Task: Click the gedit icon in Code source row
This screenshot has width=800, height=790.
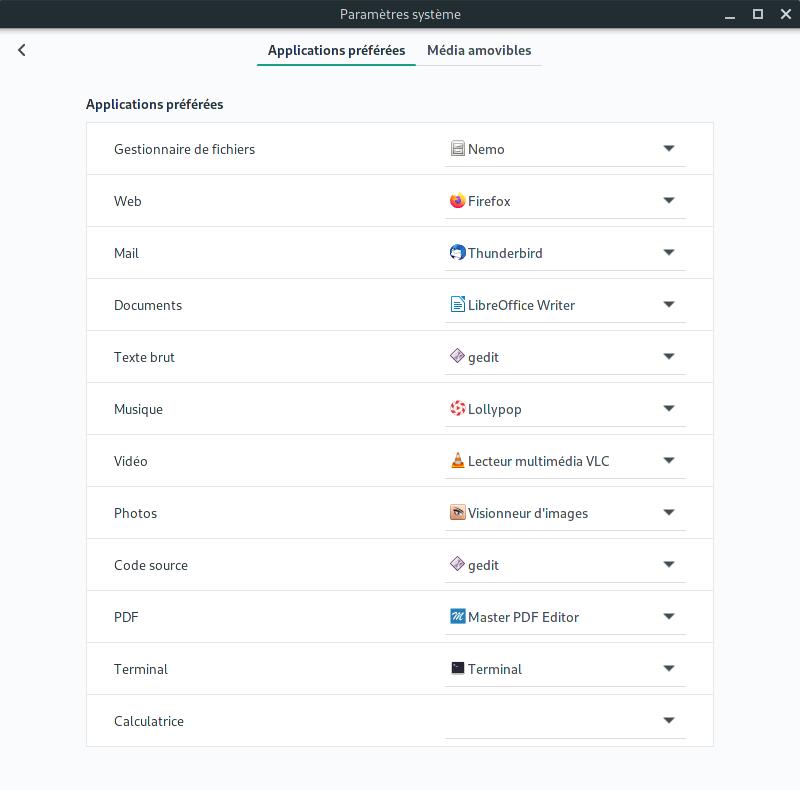Action: [x=458, y=564]
